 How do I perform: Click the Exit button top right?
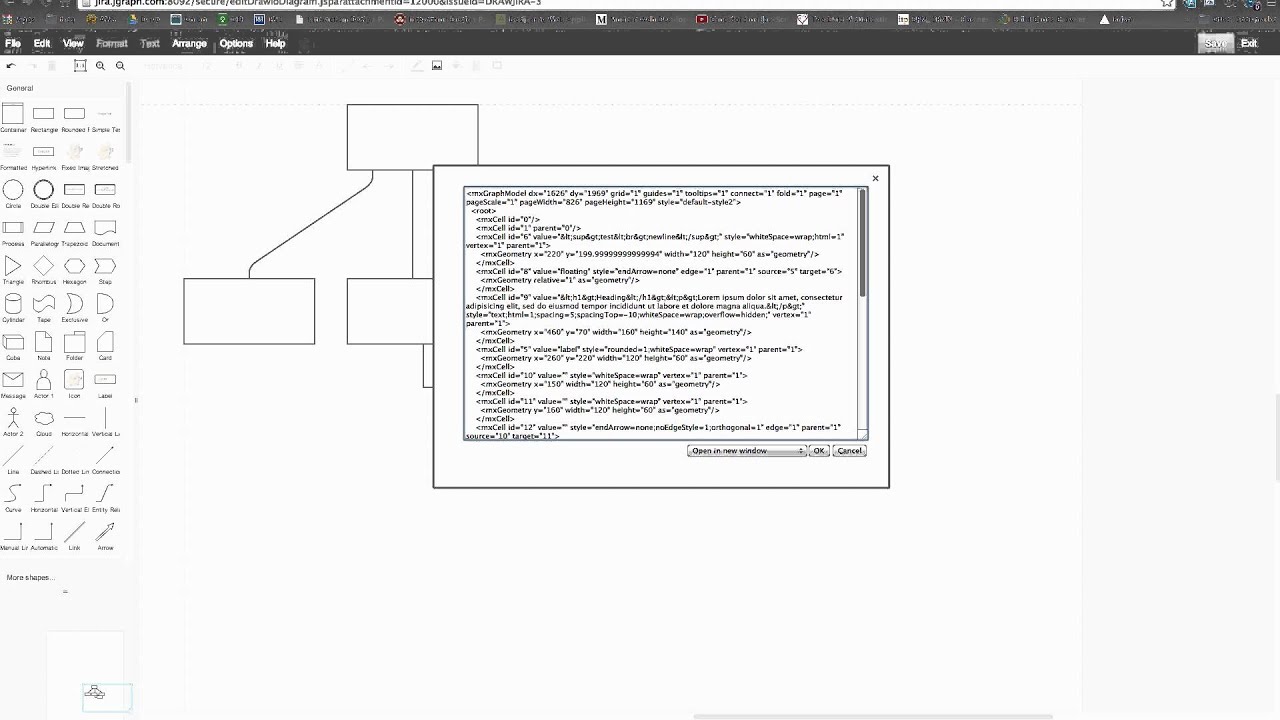[1249, 43]
